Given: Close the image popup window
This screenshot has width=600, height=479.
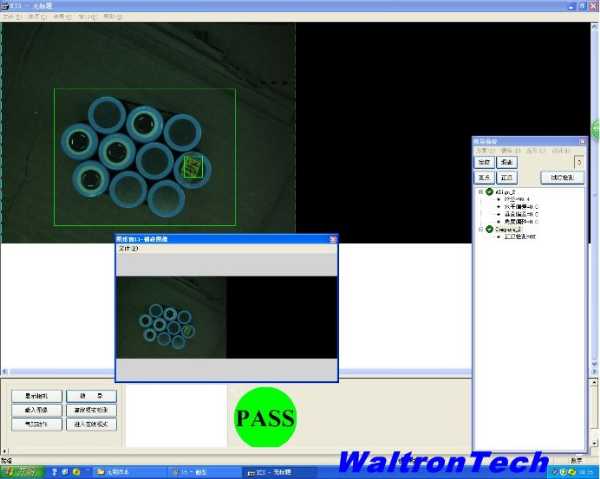Looking at the screenshot, I should coord(332,239).
